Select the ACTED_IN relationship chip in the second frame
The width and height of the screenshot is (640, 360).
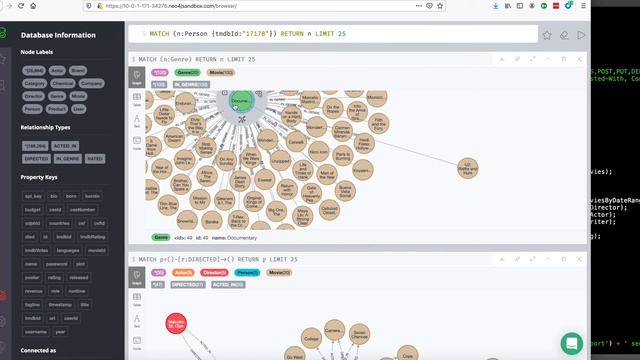pyautogui.click(x=228, y=284)
